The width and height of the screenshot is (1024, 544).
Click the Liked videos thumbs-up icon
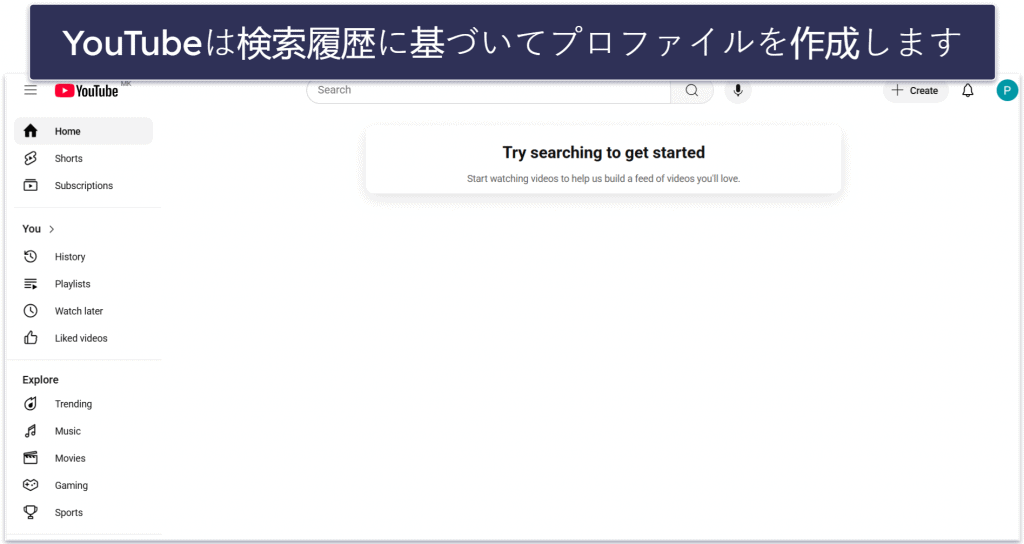31,338
